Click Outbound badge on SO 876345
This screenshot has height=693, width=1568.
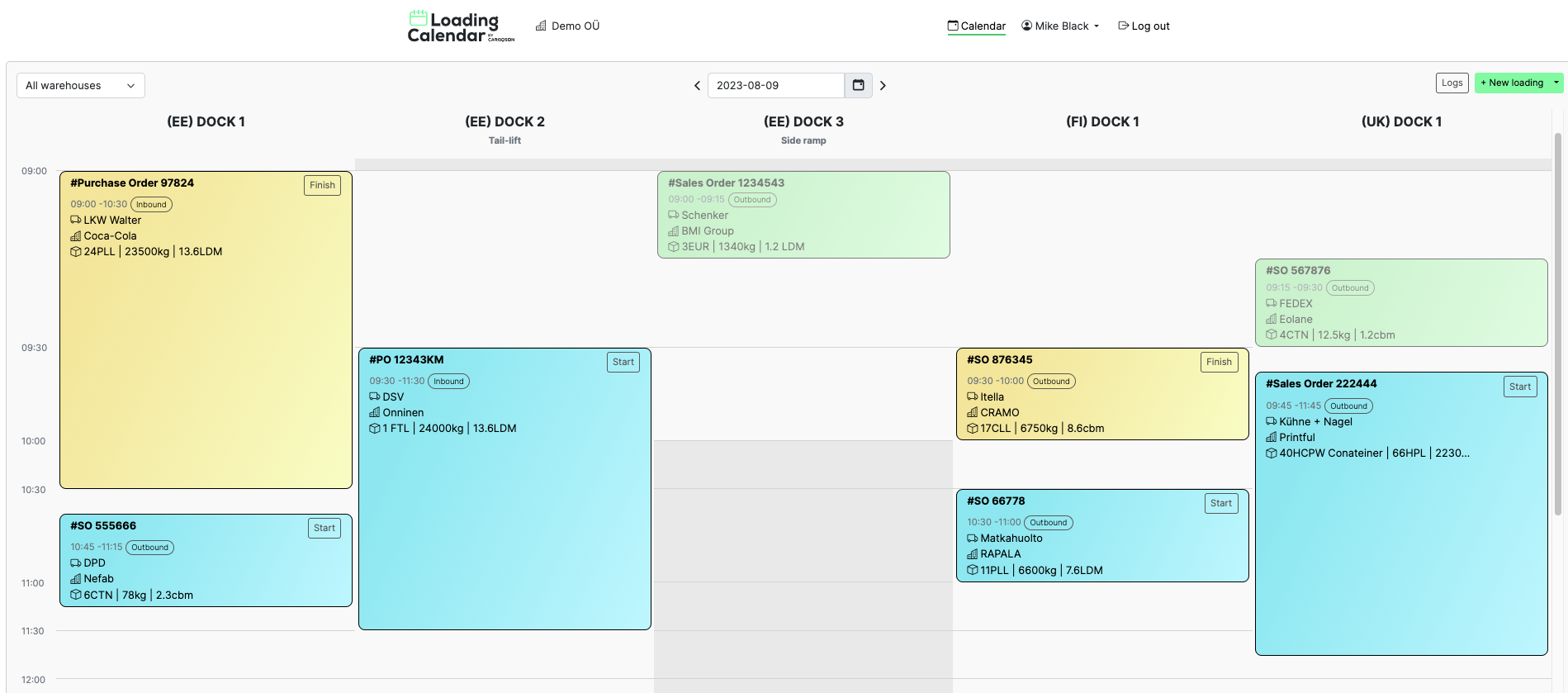1051,381
